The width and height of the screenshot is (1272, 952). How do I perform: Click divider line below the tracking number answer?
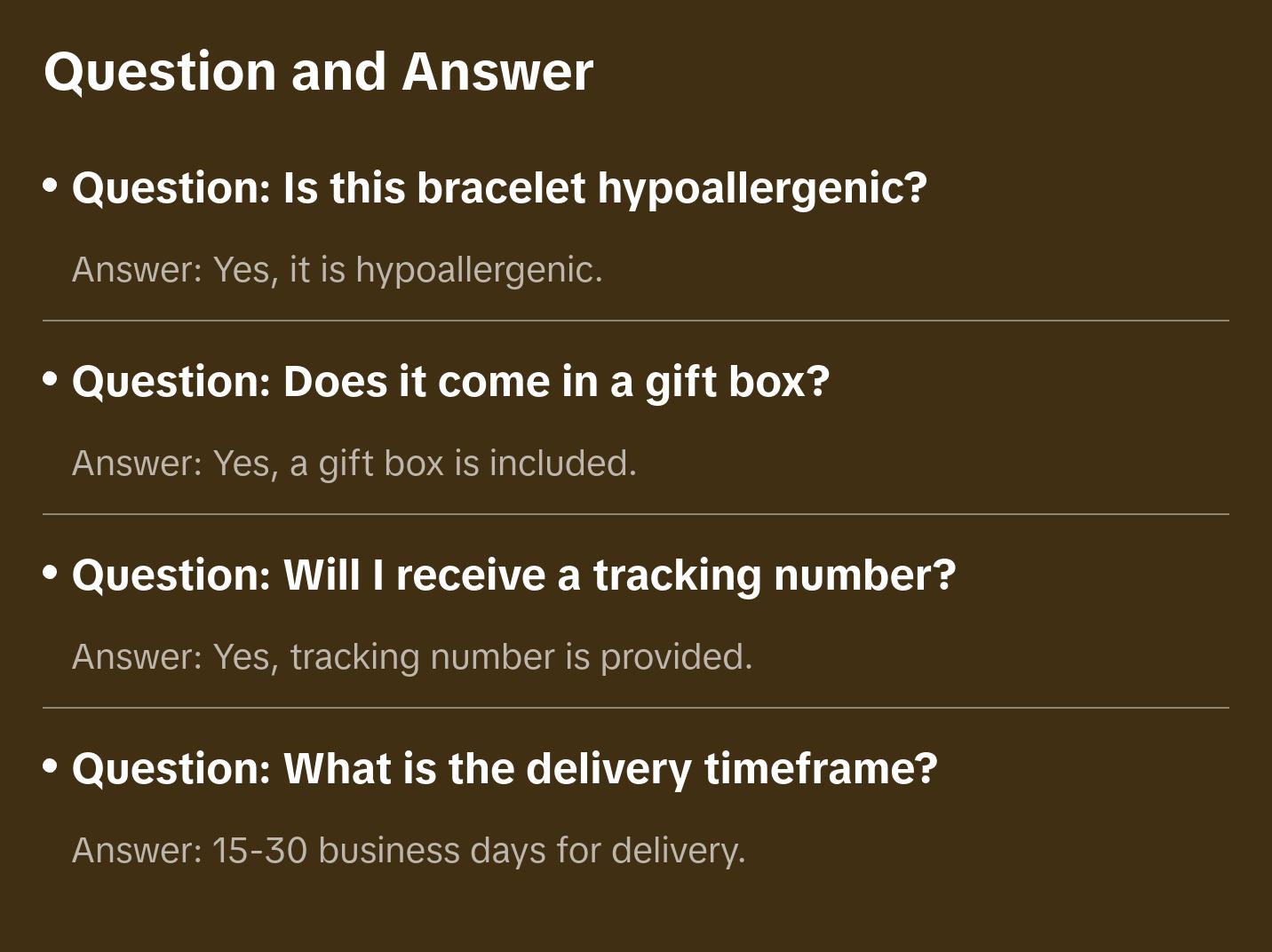[636, 708]
